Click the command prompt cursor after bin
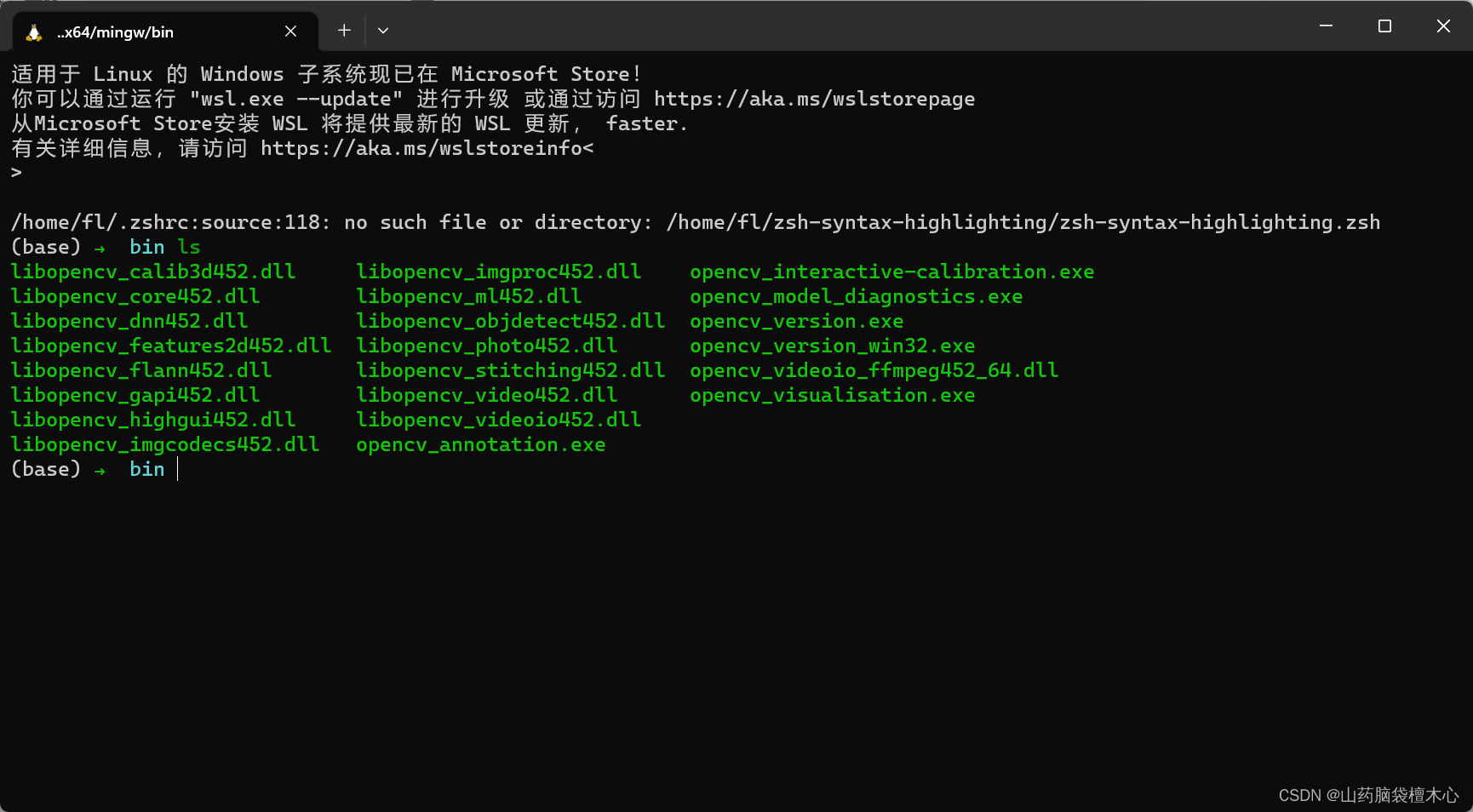 coord(178,469)
